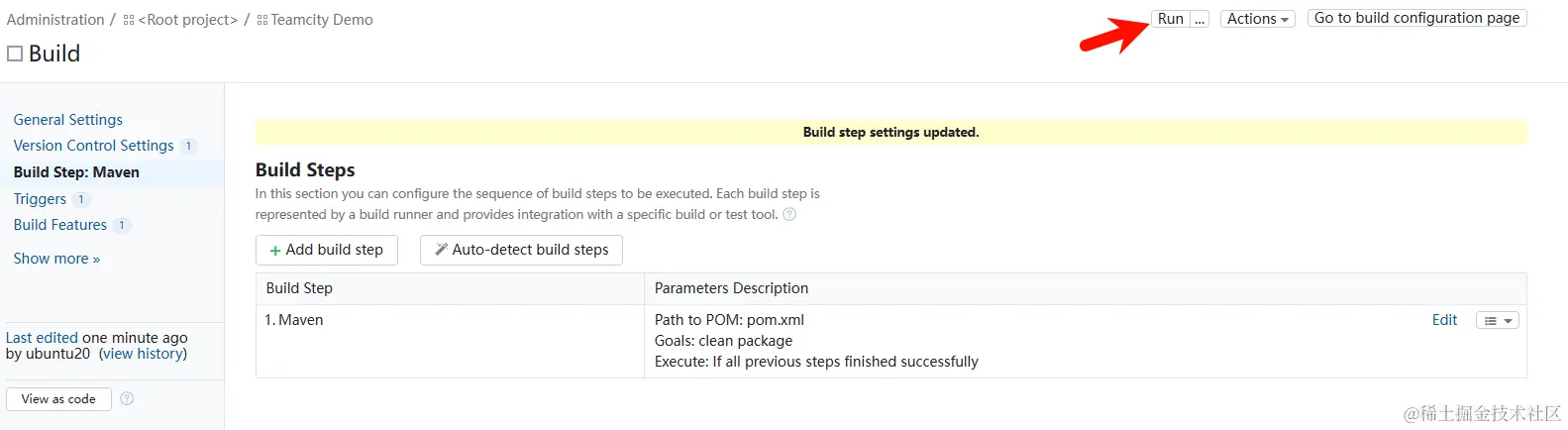Open General Settings in sidebar

[x=68, y=120]
